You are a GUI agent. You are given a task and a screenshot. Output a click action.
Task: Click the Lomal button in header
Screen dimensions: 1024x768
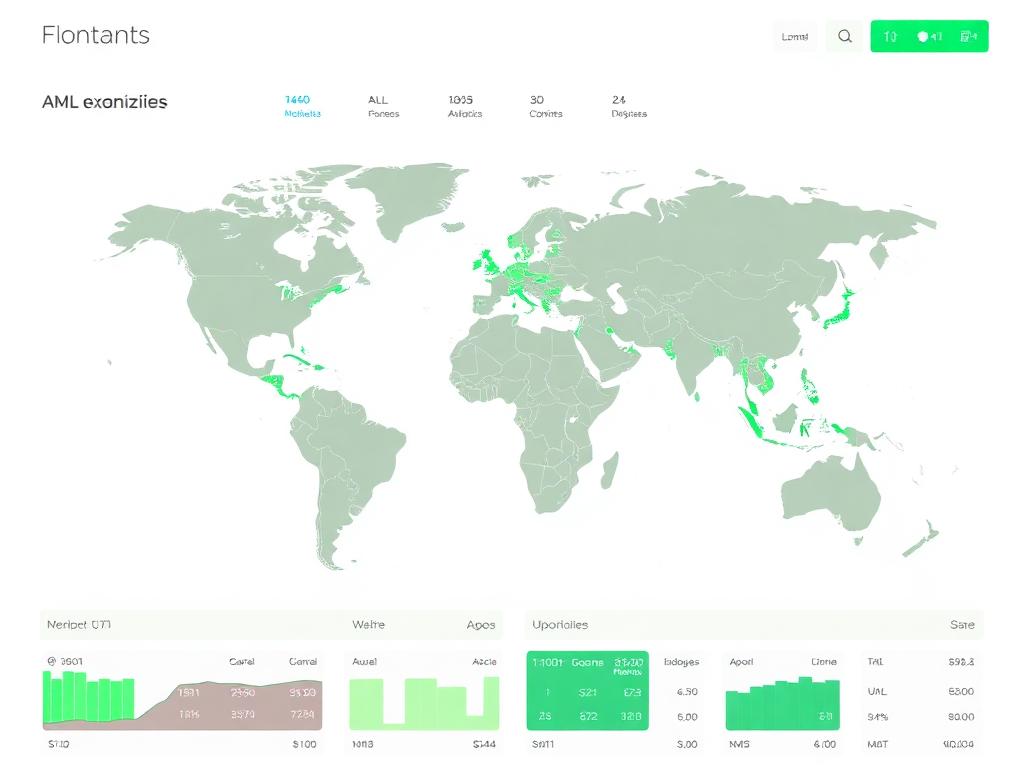pos(795,37)
